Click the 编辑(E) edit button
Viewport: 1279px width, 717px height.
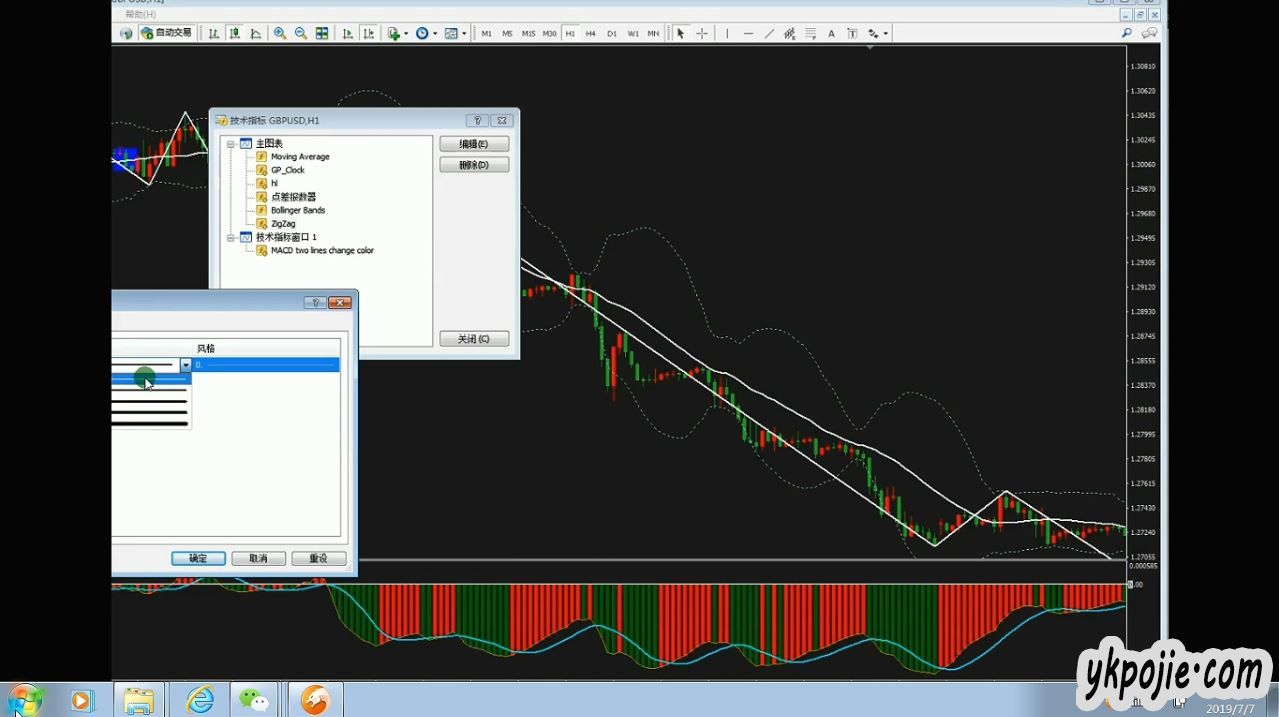(474, 145)
